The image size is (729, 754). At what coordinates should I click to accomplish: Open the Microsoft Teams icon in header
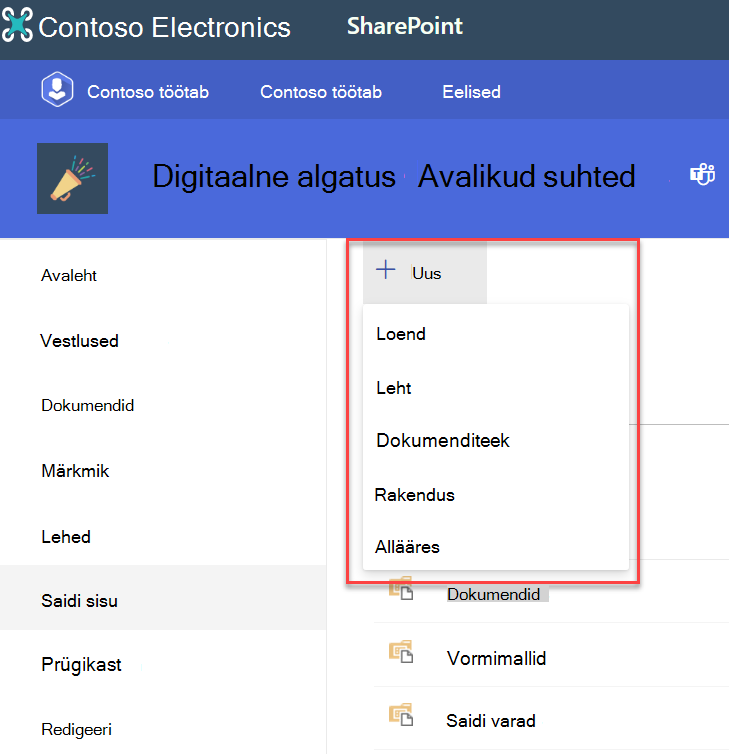tap(703, 174)
